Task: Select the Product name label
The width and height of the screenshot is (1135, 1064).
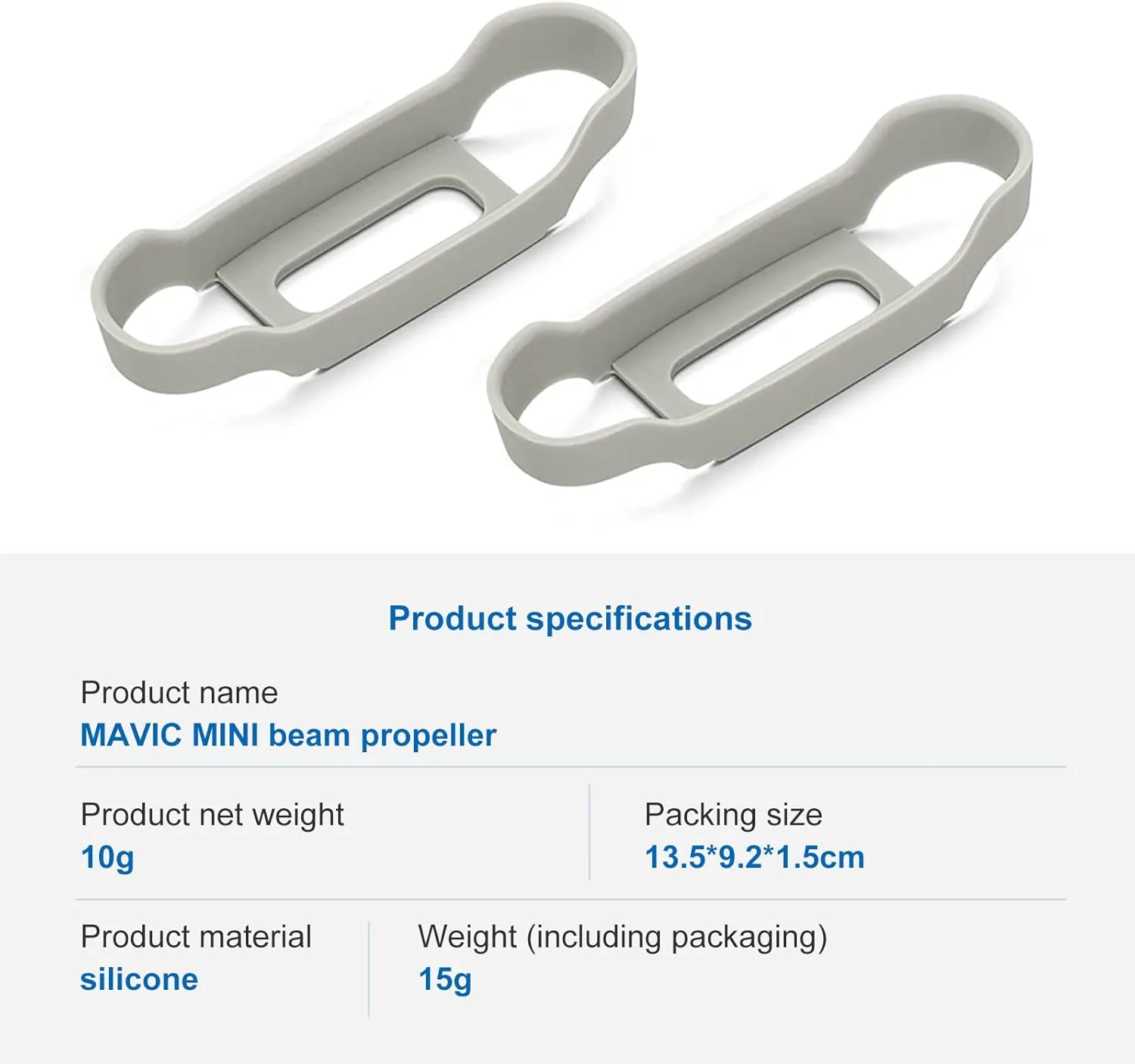Action: [179, 692]
